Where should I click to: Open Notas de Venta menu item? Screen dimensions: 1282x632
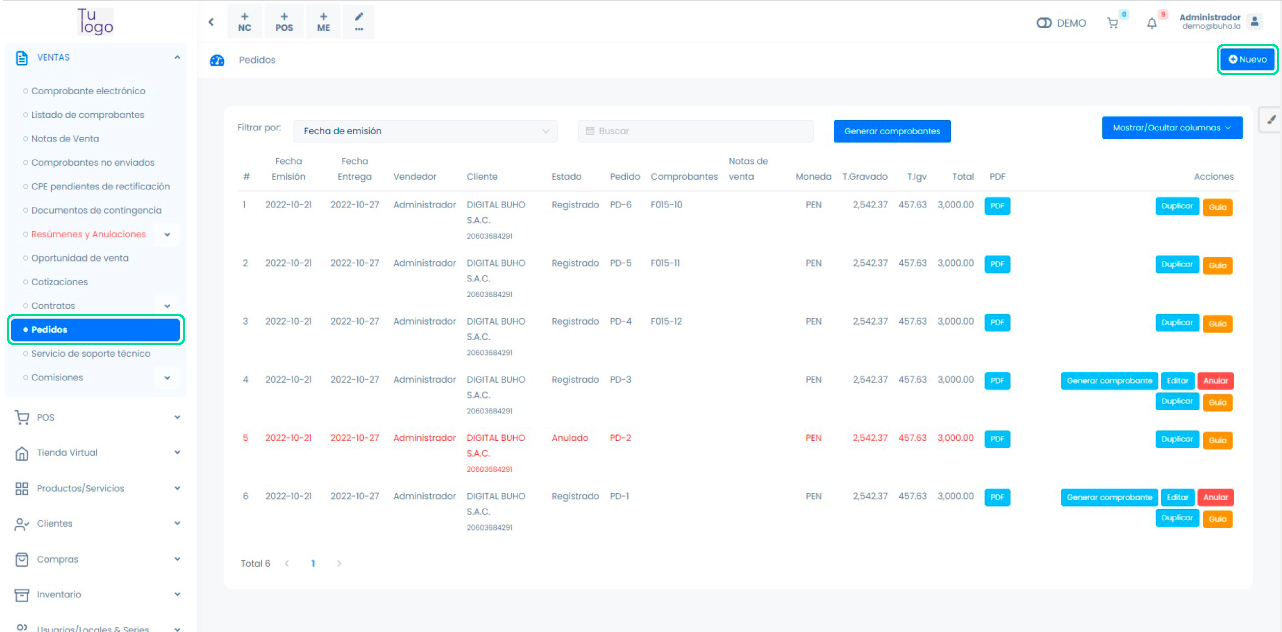coord(65,139)
